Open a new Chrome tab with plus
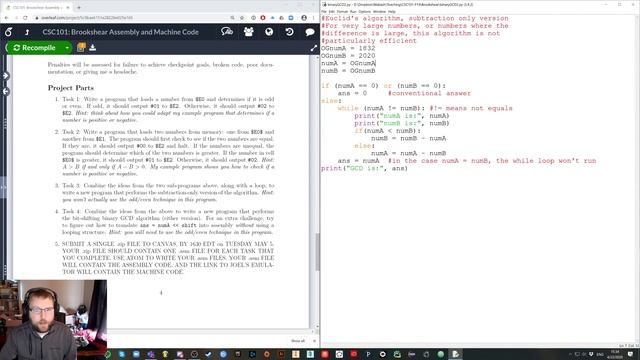The image size is (640, 360). 79,7
